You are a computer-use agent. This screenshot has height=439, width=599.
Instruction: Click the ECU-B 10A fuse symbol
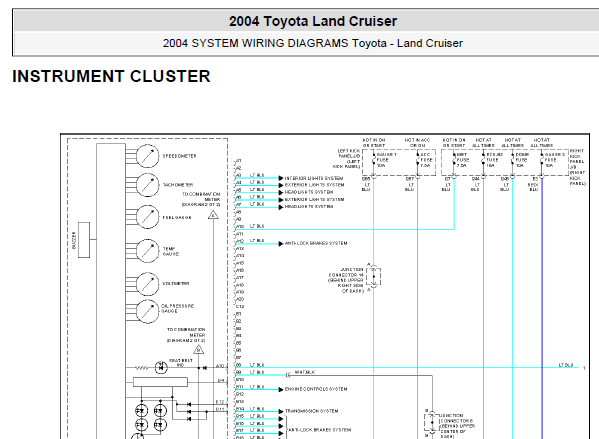pyautogui.click(x=484, y=159)
